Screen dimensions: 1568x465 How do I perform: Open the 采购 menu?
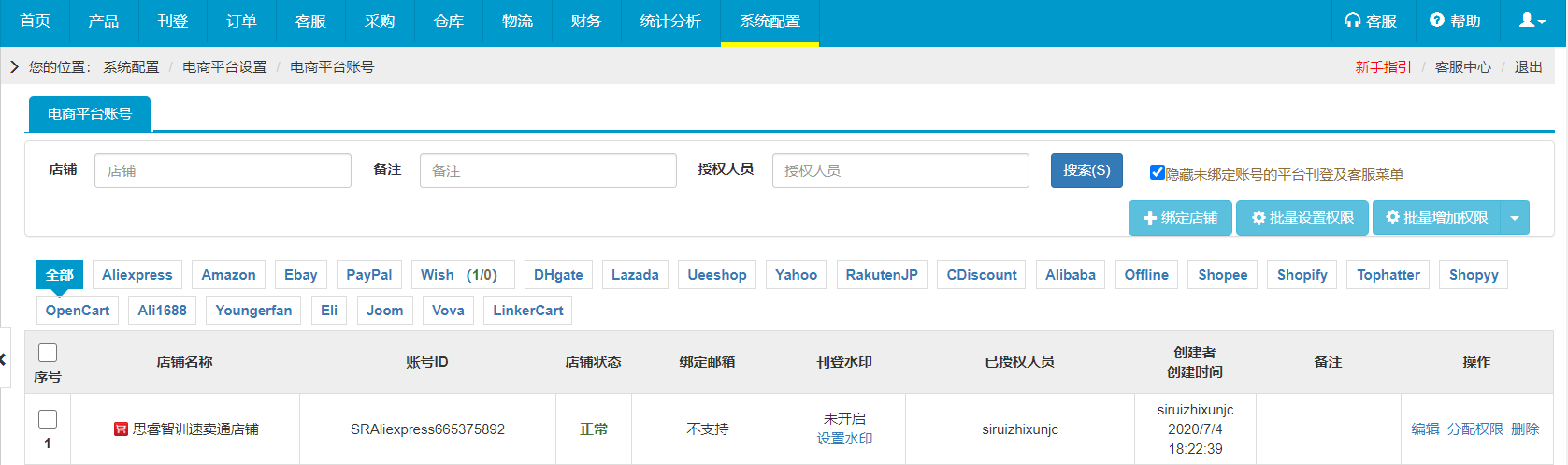[380, 22]
